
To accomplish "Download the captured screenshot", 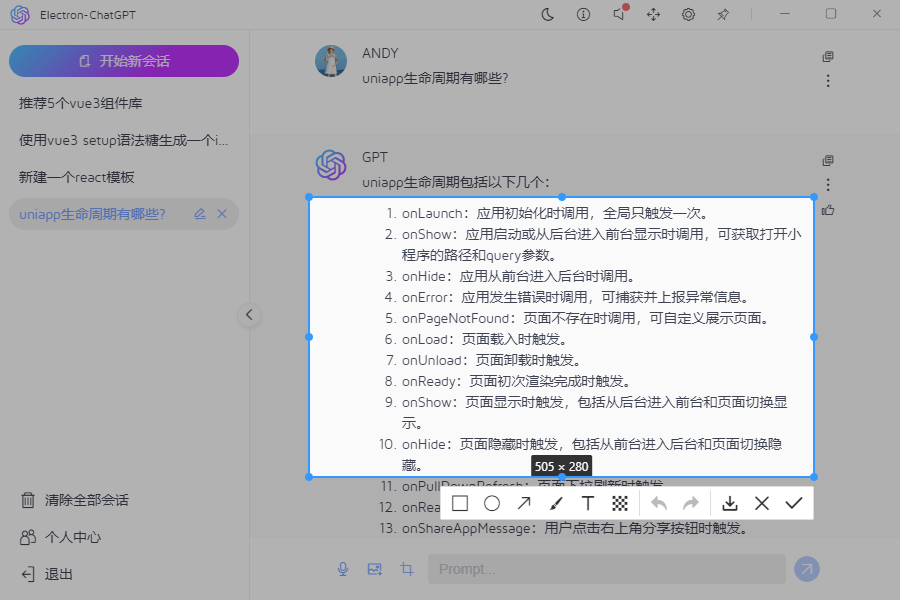I will [730, 503].
